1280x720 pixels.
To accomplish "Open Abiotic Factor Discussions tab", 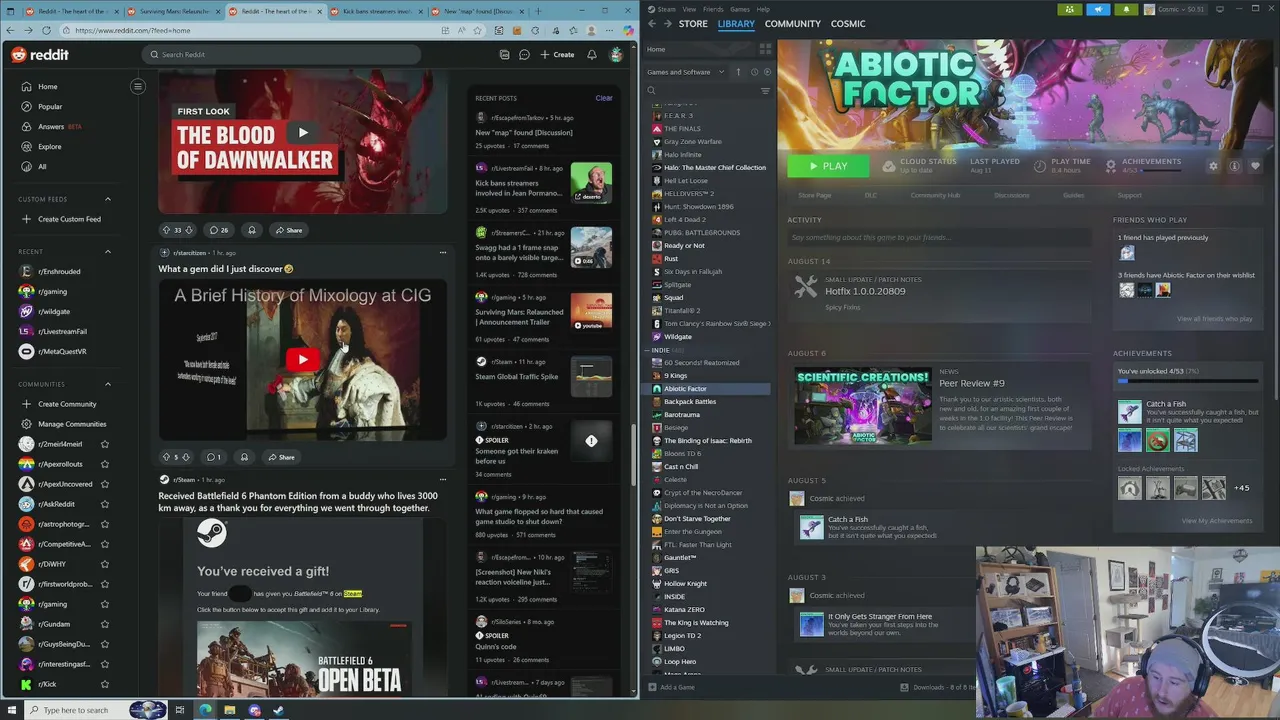I will (x=1012, y=195).
